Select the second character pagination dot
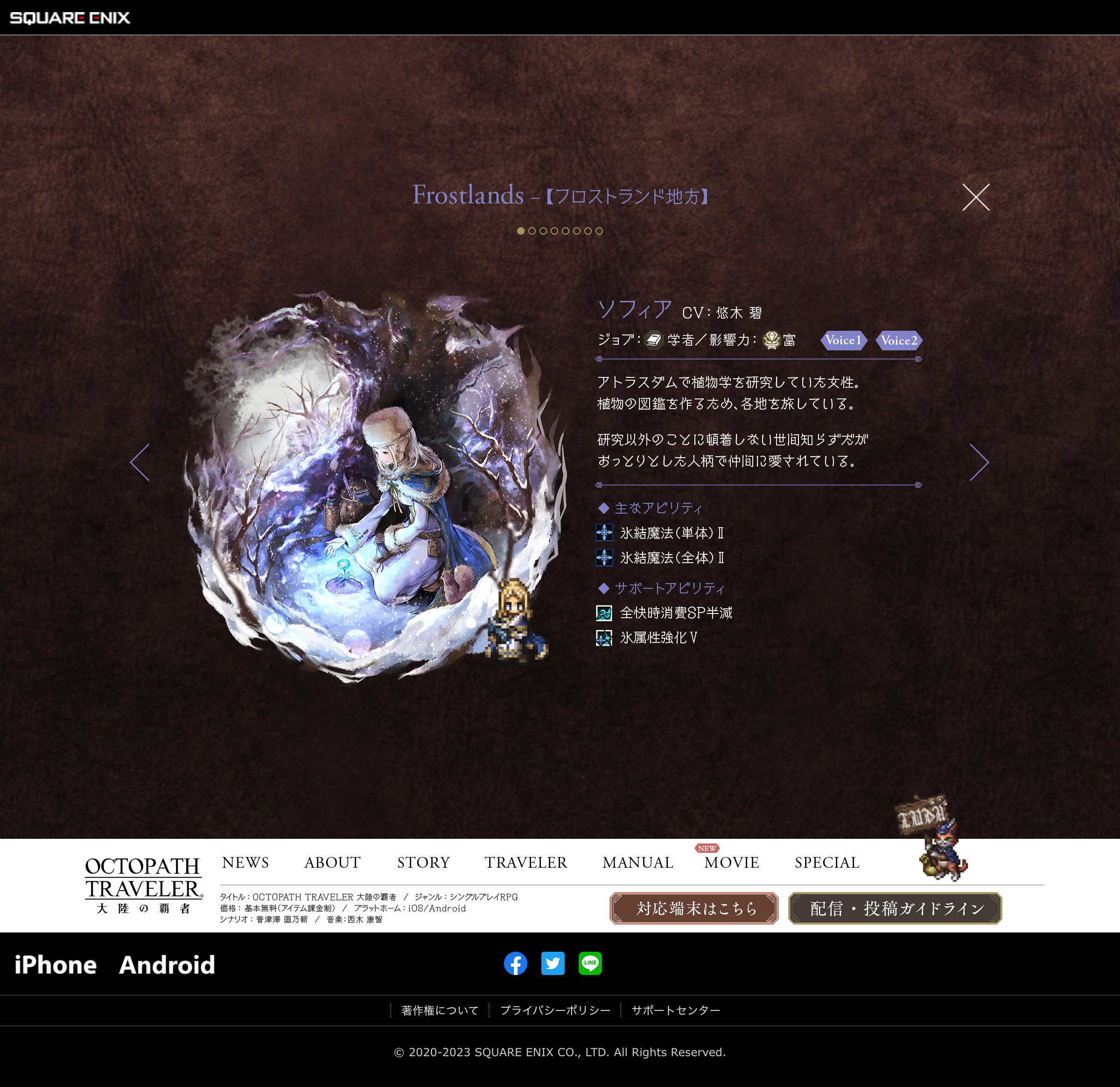 point(532,231)
